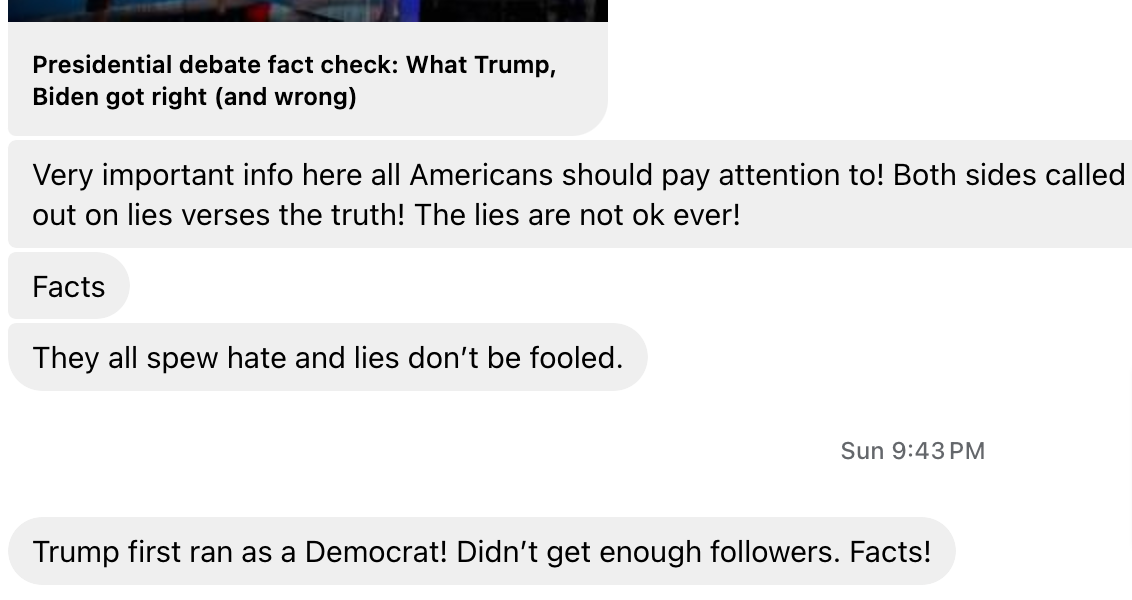Click the 'Biden got right (and wrong)' title line
This screenshot has height=600, width=1132.
coord(194,97)
